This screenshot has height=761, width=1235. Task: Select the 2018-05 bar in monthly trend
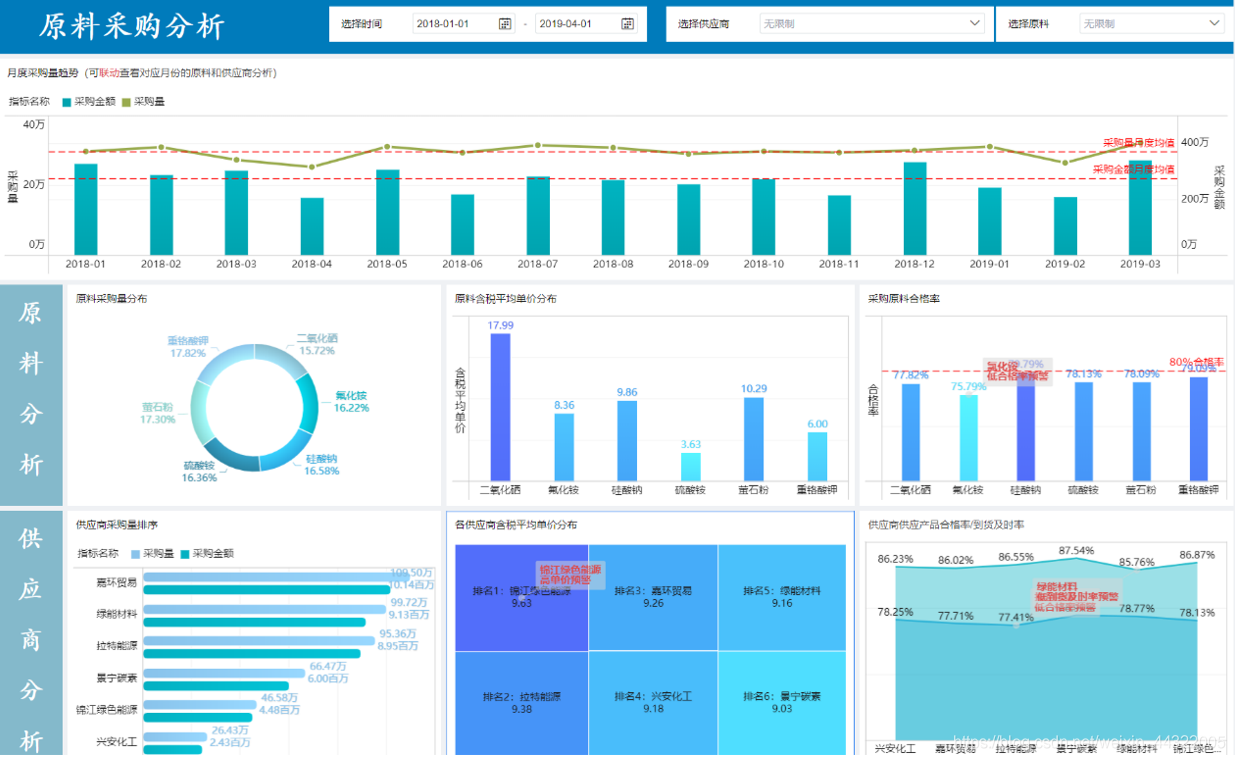click(388, 212)
